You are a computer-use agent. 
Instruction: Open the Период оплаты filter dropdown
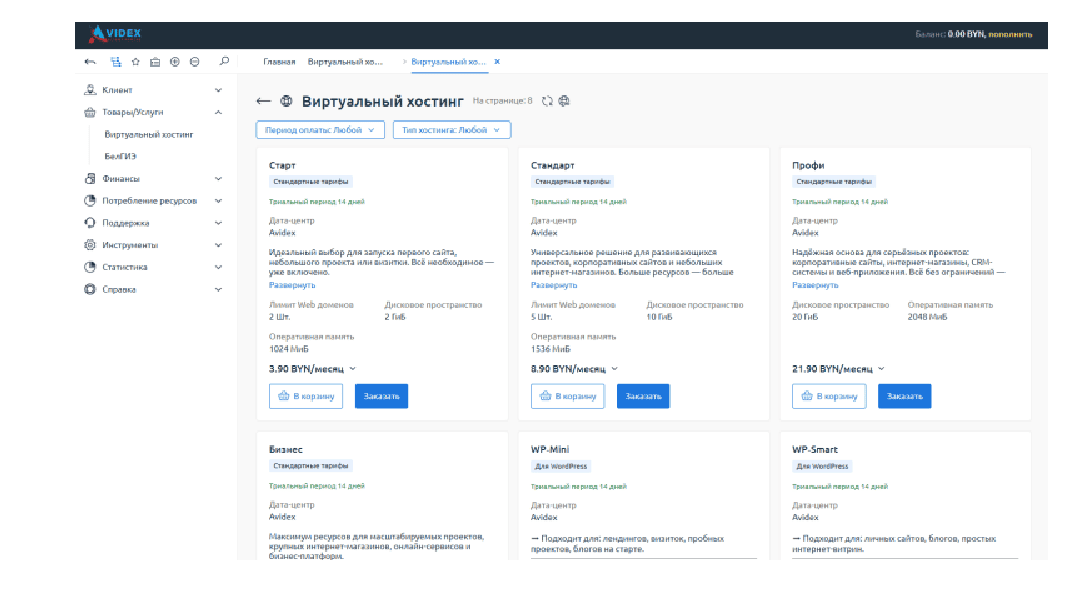[320, 130]
